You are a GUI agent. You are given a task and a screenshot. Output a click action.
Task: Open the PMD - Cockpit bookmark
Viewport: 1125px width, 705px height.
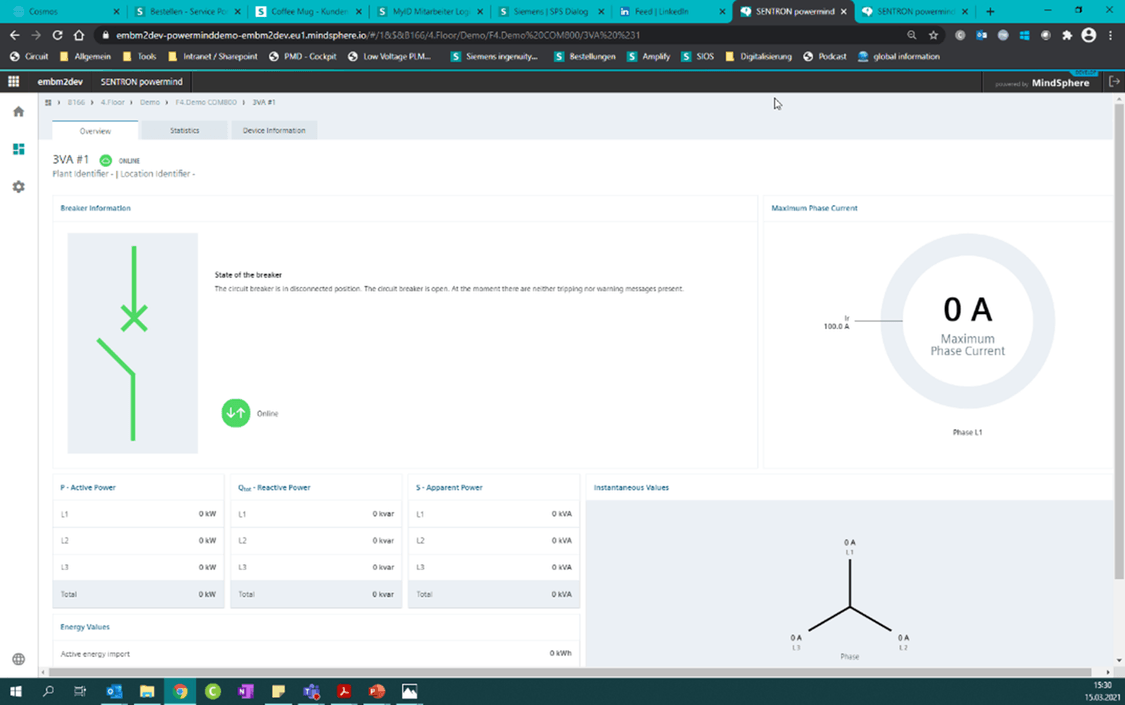(x=303, y=57)
